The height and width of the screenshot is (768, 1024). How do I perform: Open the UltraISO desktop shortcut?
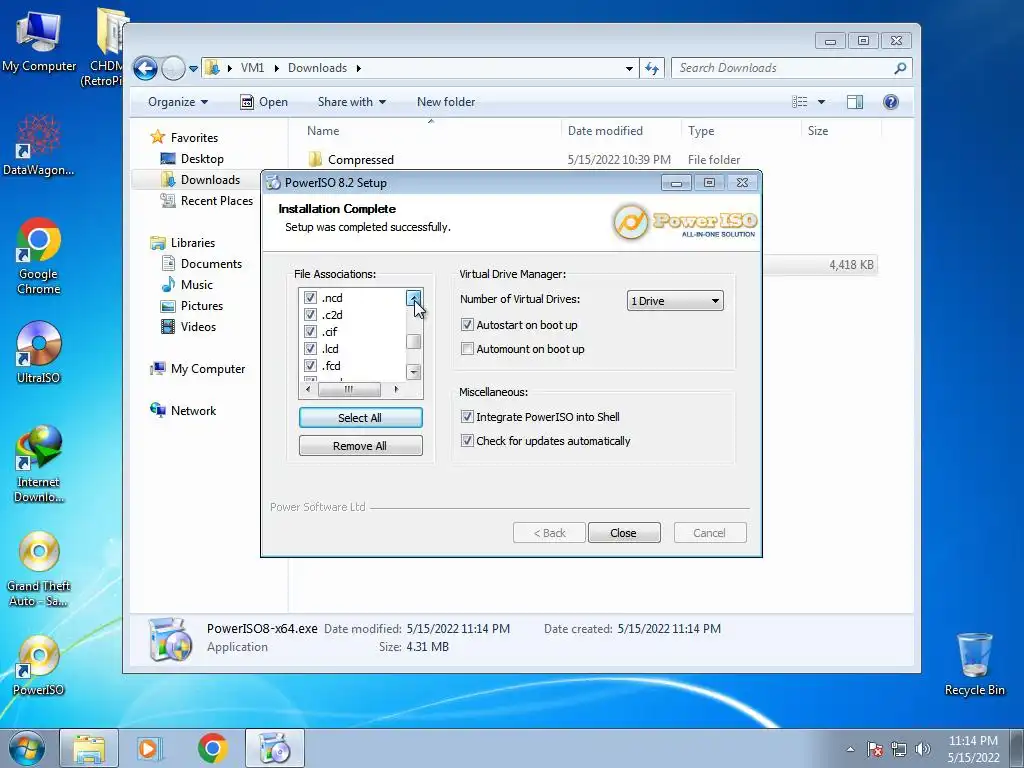tap(39, 353)
